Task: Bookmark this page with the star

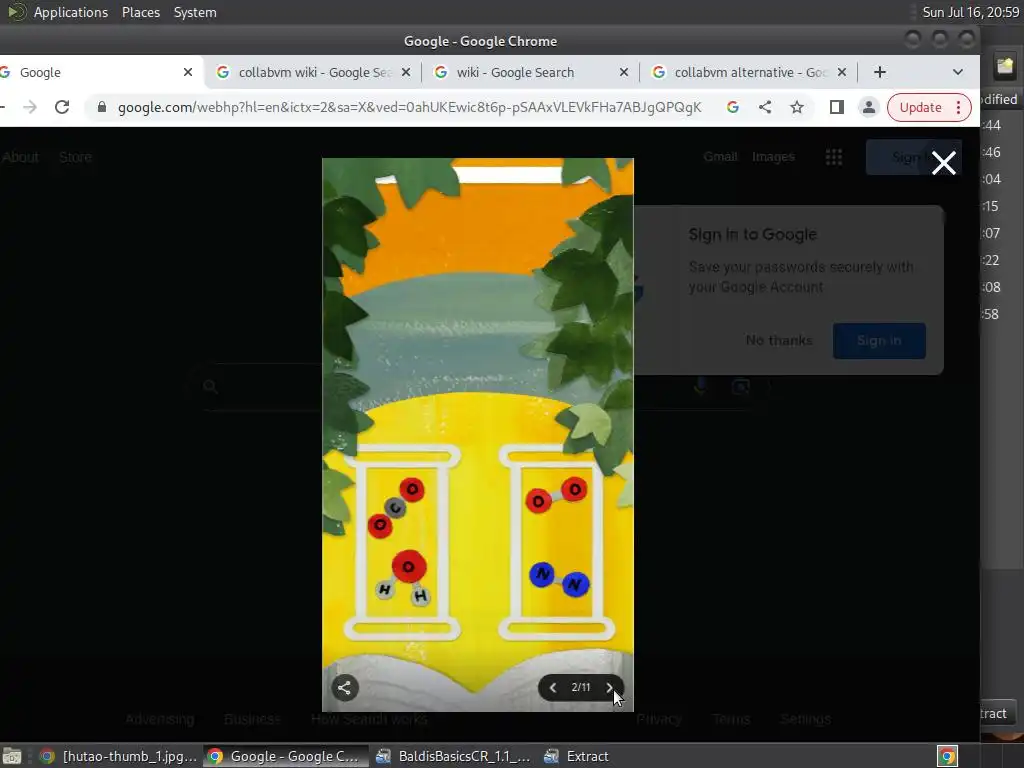Action: point(797,107)
